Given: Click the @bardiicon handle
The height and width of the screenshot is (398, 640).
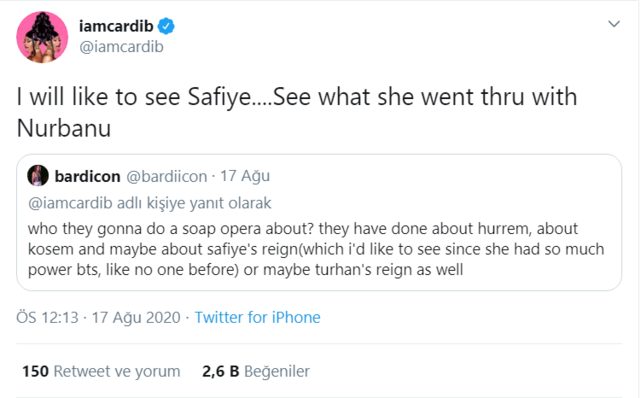Looking at the screenshot, I should pos(167,176).
